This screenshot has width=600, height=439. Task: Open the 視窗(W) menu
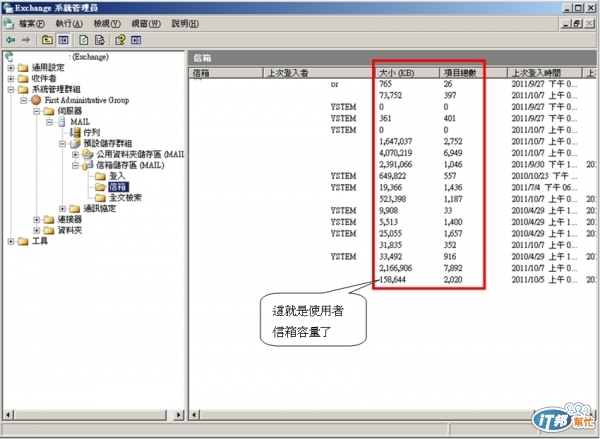pyautogui.click(x=146, y=24)
